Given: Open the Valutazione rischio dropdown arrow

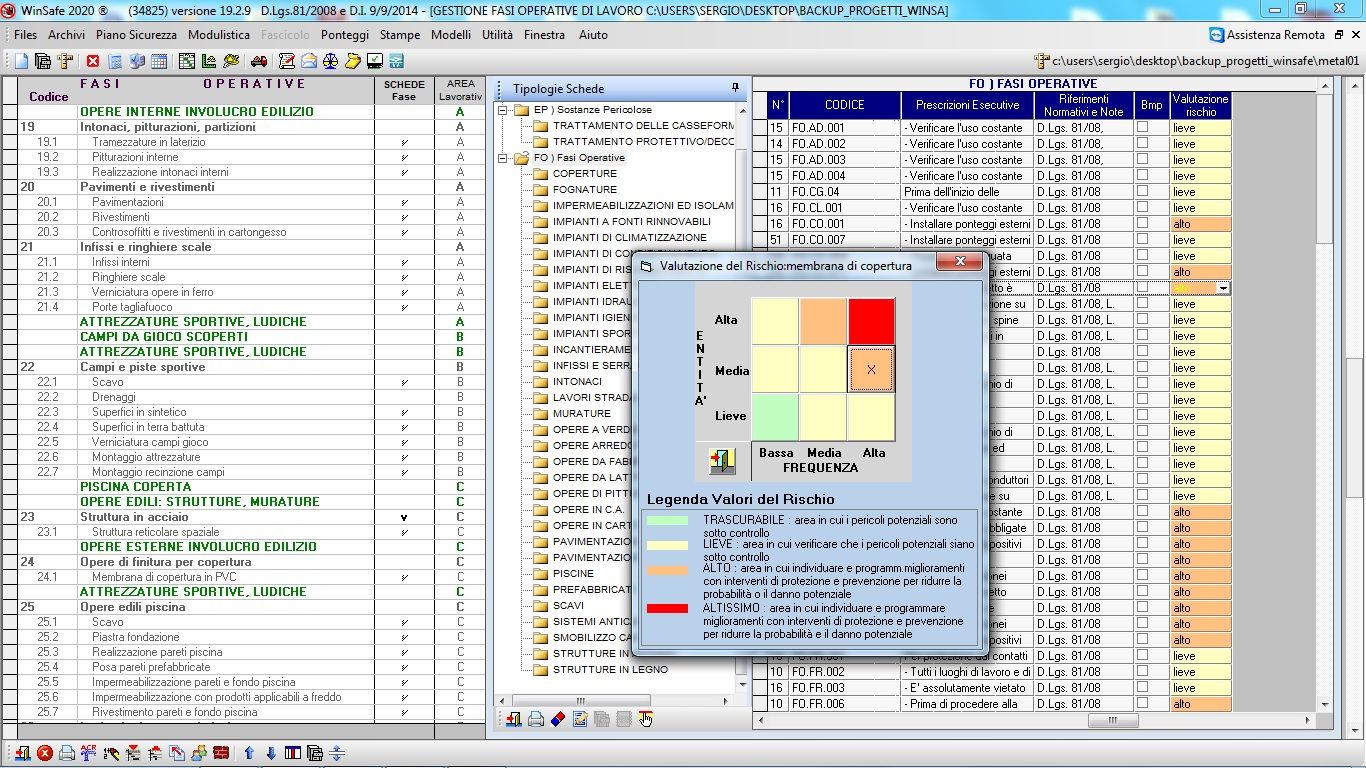Looking at the screenshot, I should click(x=1223, y=288).
